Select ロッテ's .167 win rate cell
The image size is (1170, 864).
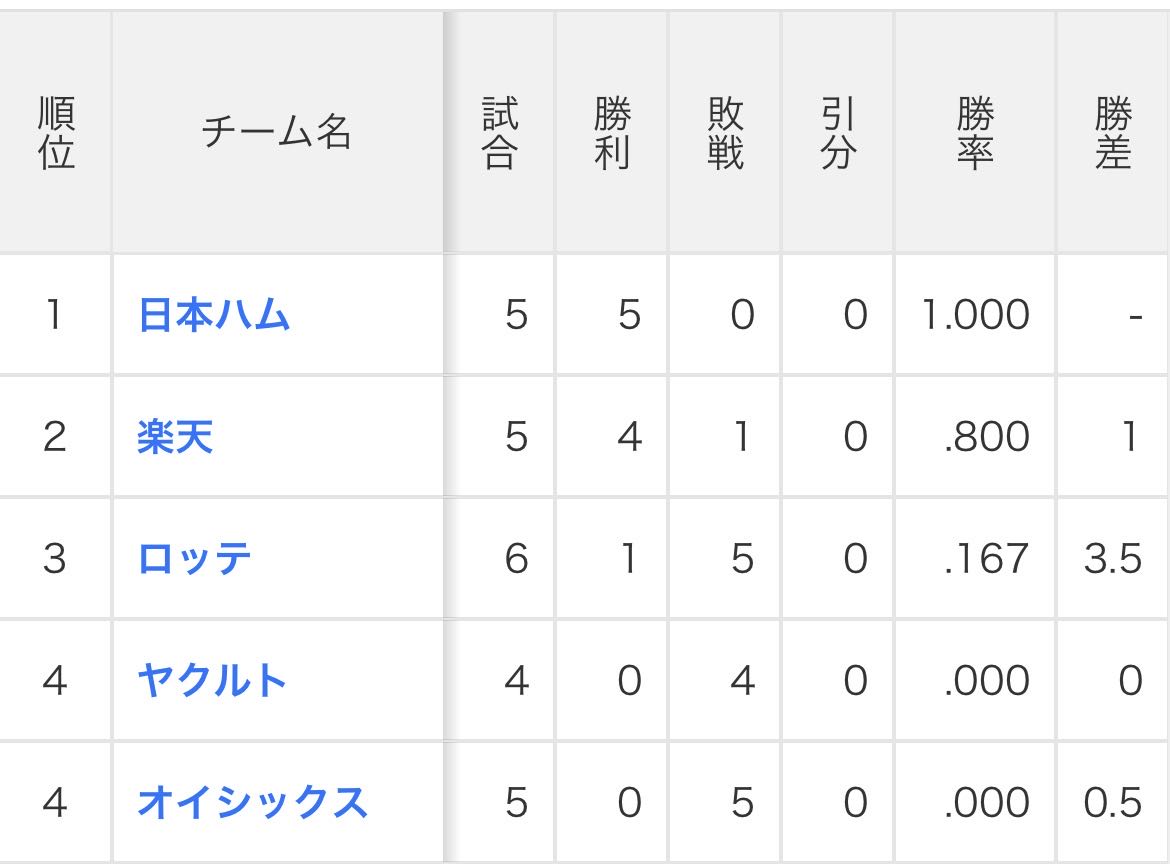[985, 559]
